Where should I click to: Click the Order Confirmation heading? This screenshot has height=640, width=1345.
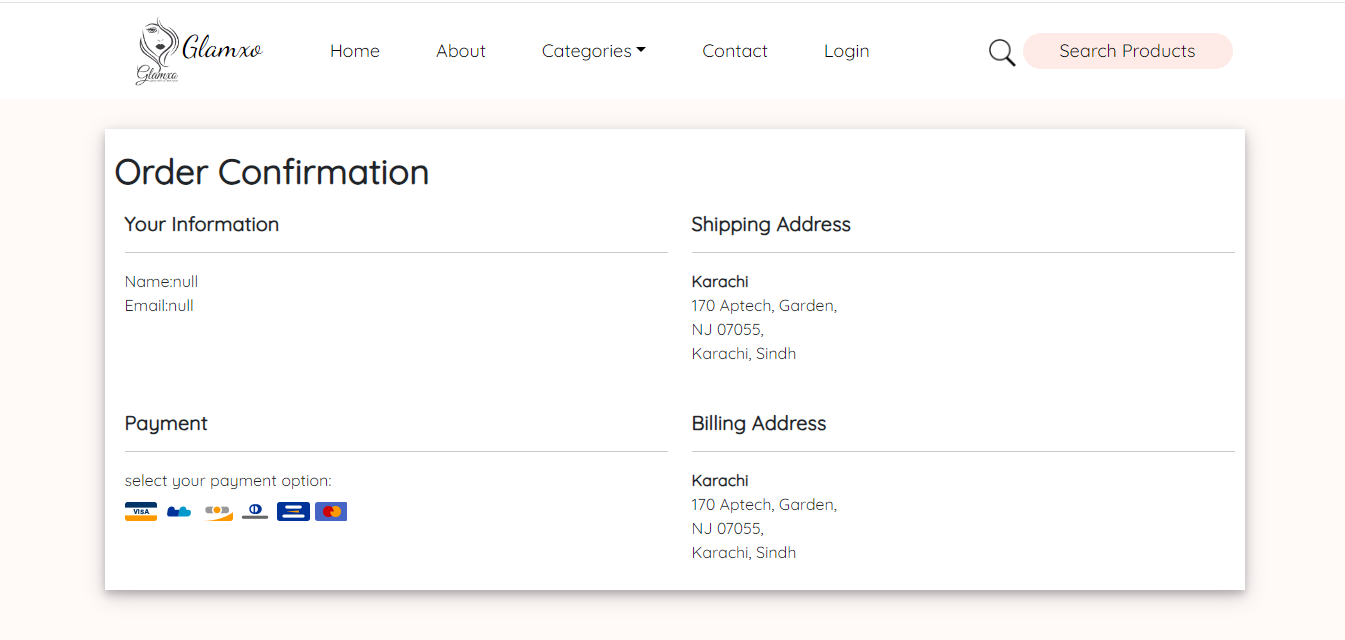click(272, 172)
